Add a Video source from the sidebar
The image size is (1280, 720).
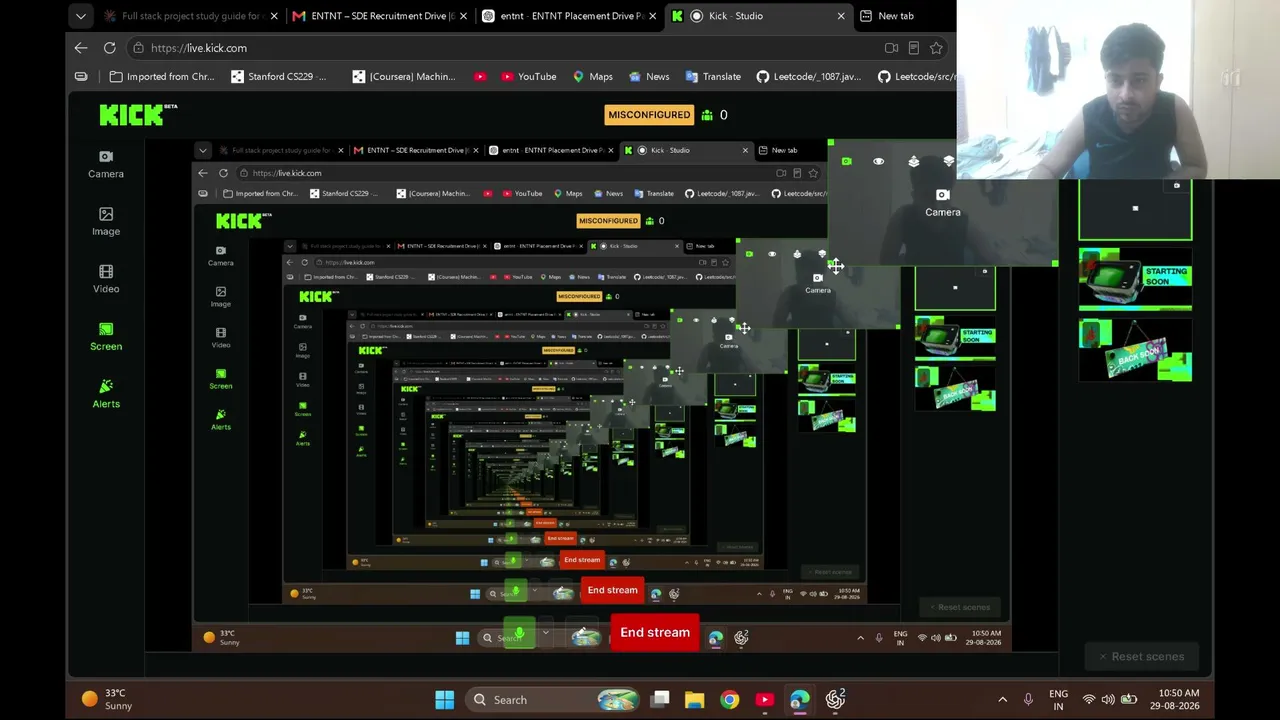tap(105, 280)
